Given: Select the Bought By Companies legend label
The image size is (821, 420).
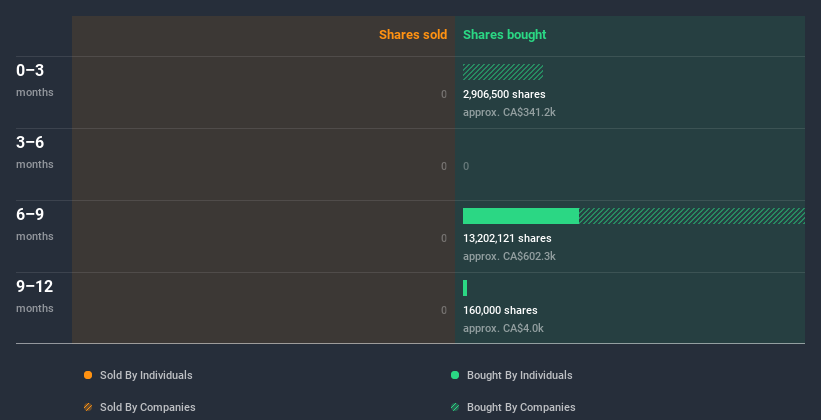Looking at the screenshot, I should 521,407.
